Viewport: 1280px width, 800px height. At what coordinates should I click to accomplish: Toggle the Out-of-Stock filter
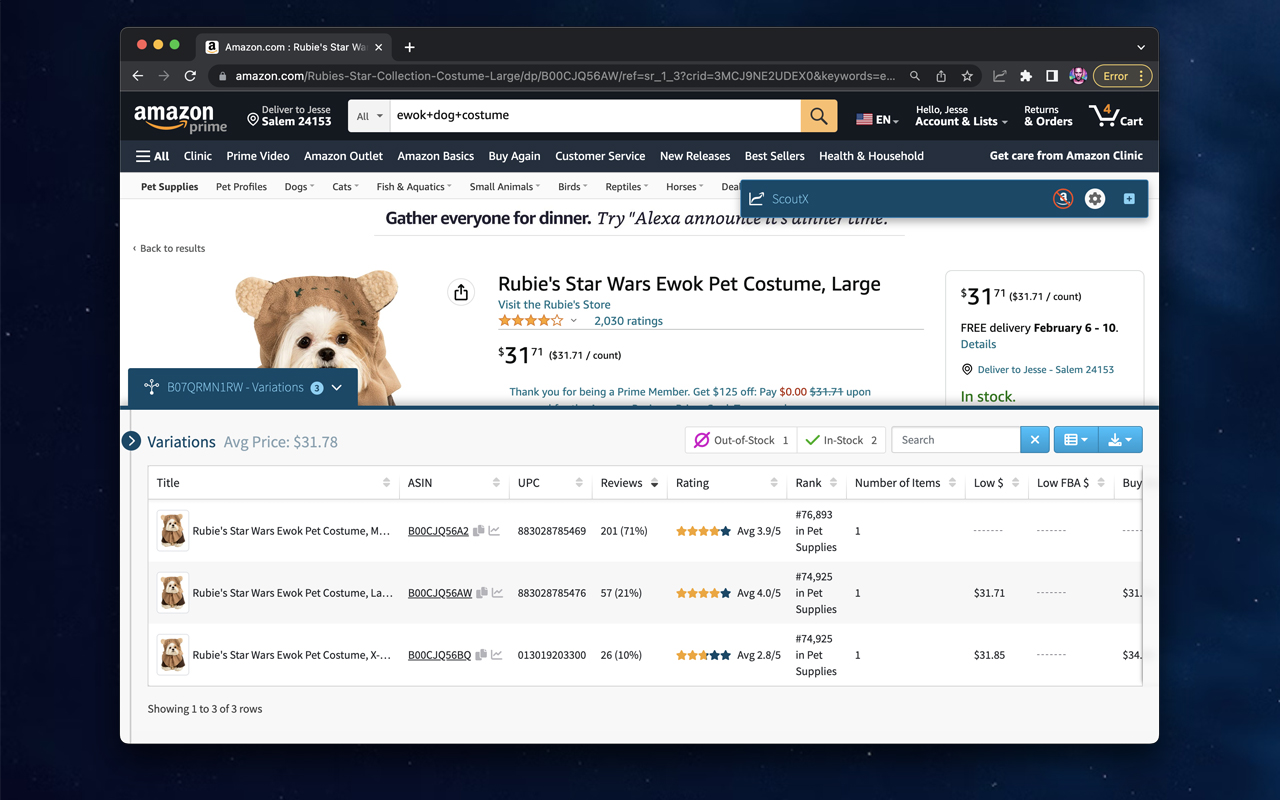[741, 440]
